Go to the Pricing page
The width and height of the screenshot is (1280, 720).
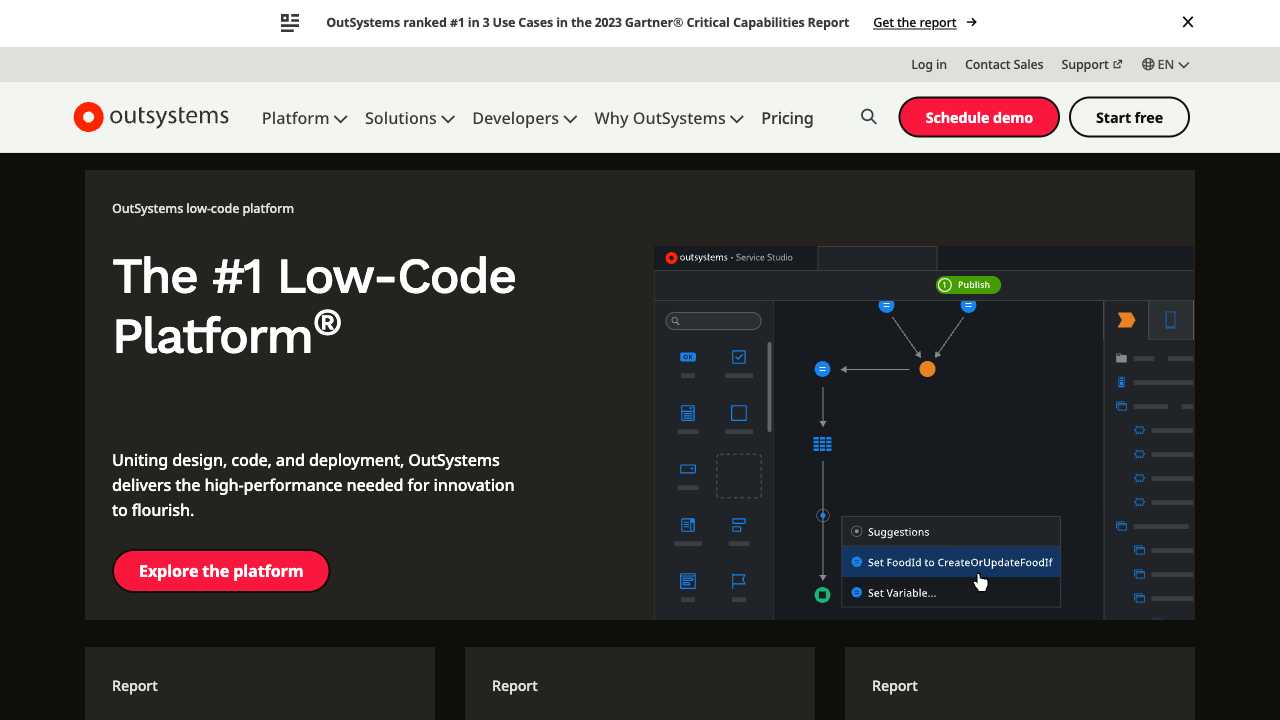(787, 118)
